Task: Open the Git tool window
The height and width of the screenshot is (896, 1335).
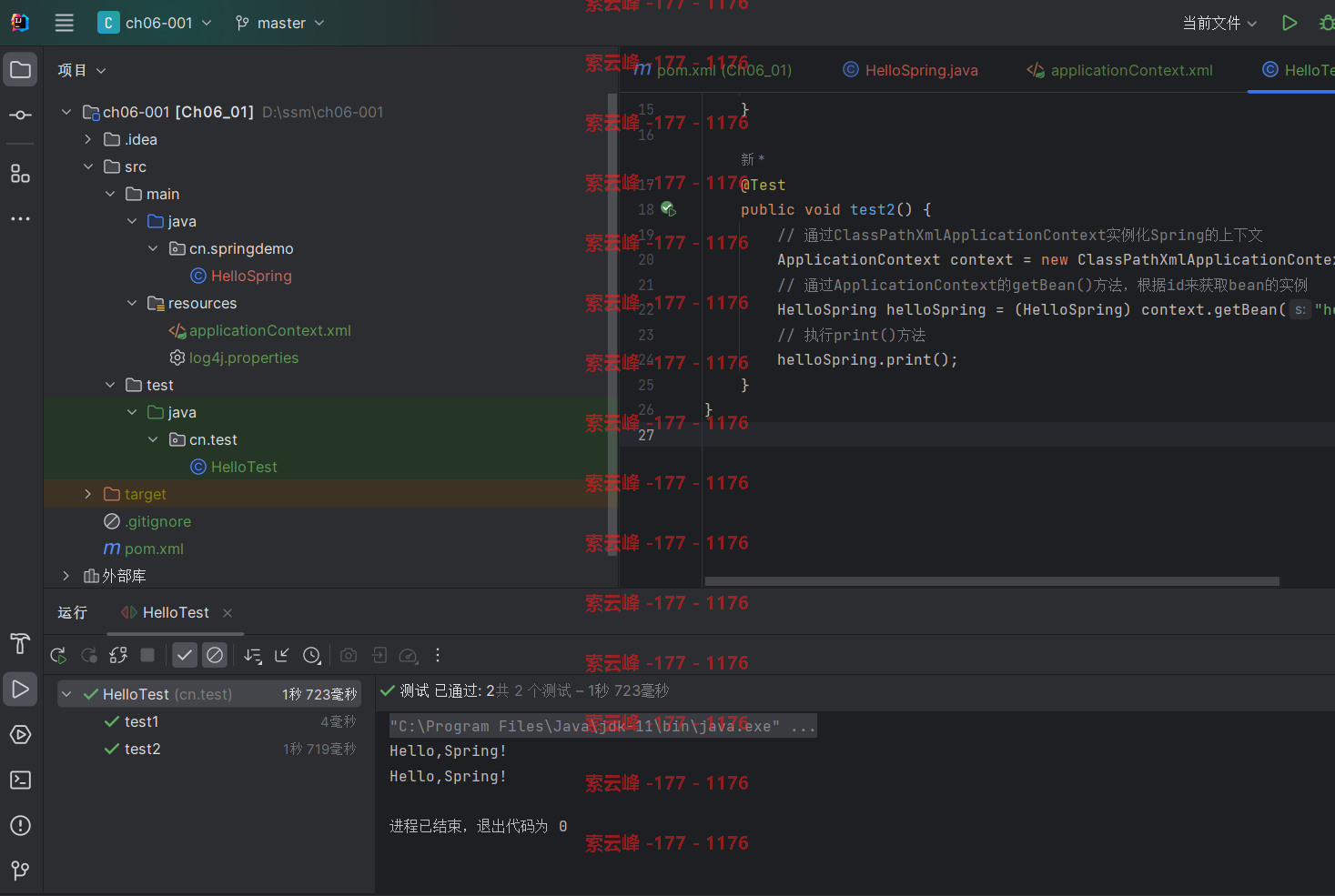Action: (x=20, y=871)
